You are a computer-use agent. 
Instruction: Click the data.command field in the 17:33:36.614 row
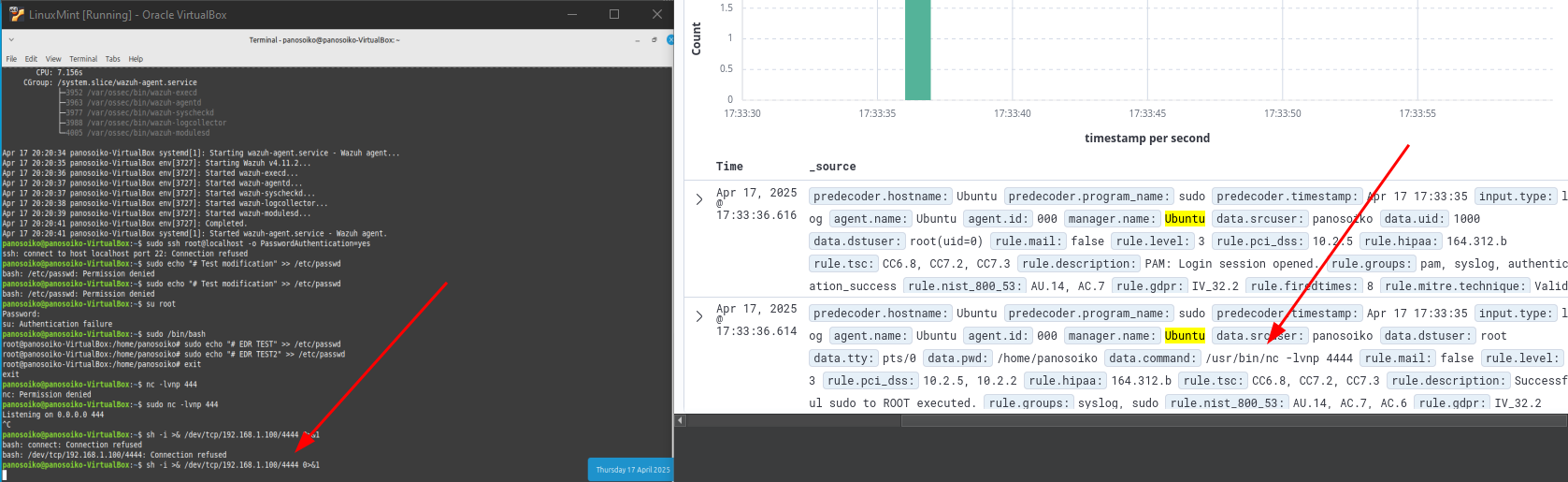(x=1152, y=358)
